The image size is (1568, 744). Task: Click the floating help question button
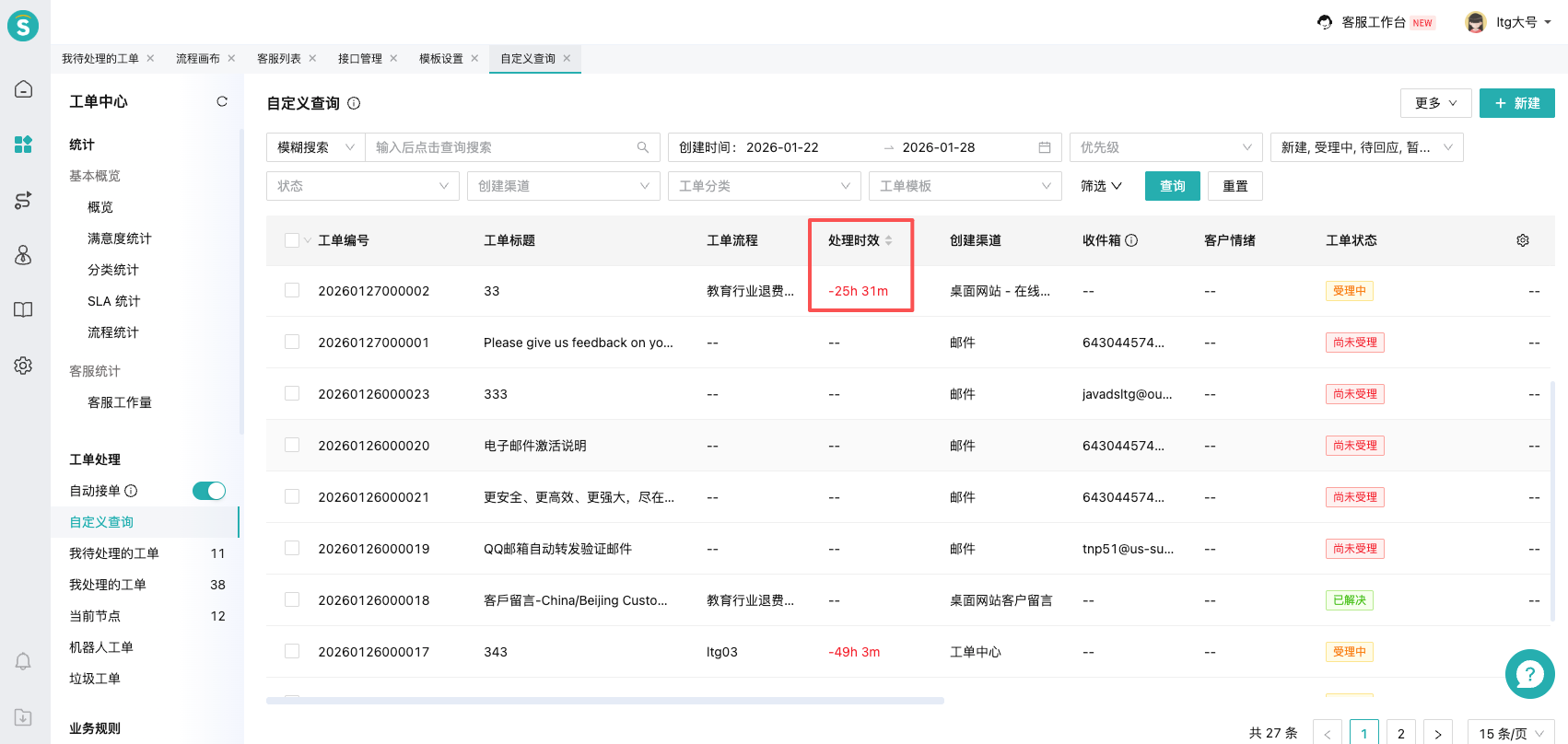click(x=1529, y=674)
